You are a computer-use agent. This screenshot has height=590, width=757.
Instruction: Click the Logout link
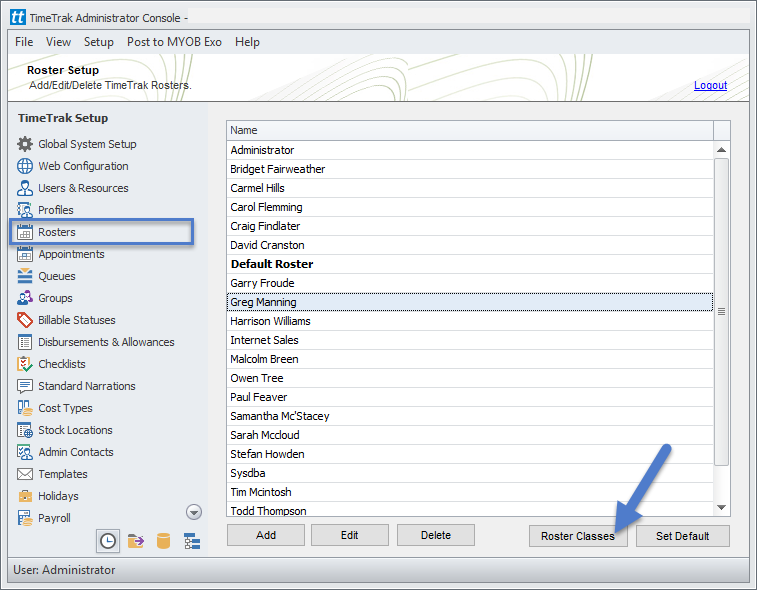click(710, 85)
